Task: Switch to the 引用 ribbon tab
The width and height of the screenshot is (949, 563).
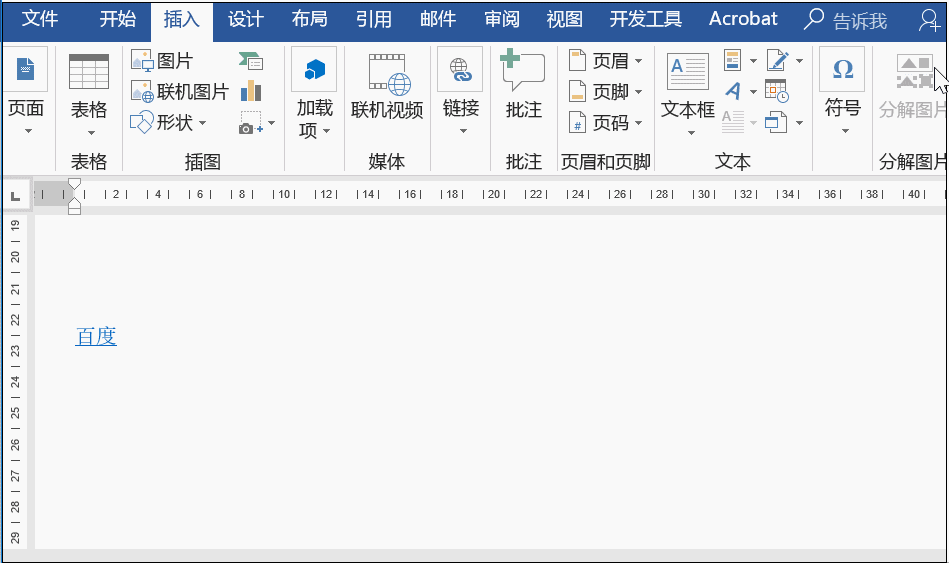Action: click(x=373, y=19)
